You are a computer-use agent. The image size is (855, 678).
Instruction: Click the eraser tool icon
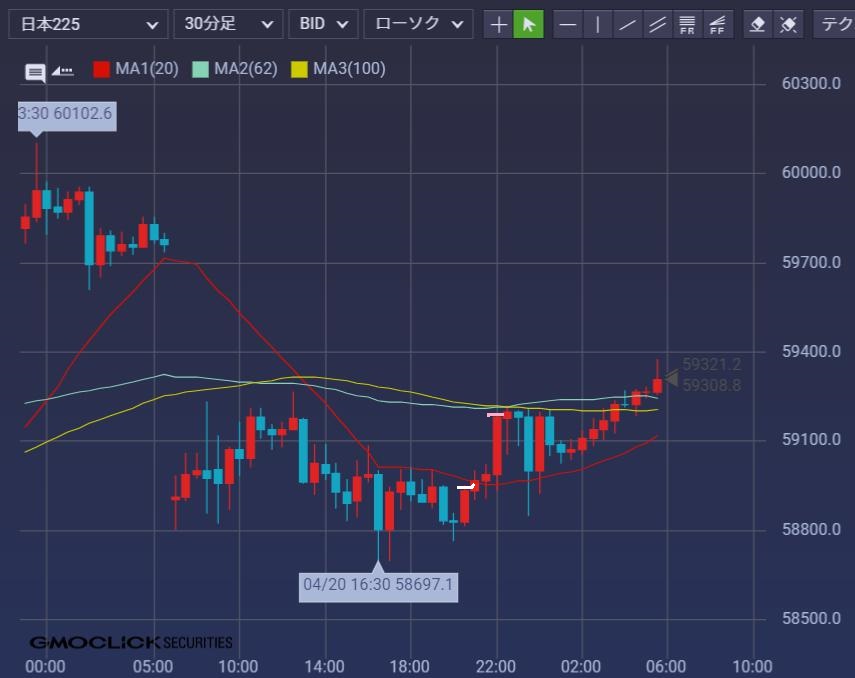pos(758,24)
